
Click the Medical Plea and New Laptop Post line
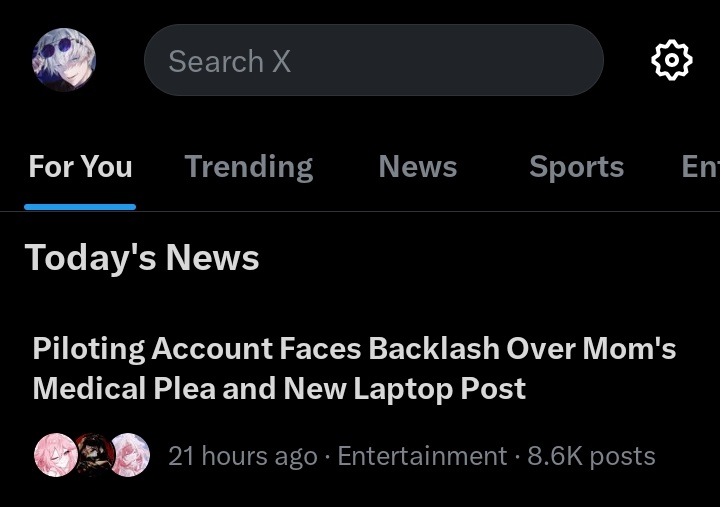tap(279, 390)
